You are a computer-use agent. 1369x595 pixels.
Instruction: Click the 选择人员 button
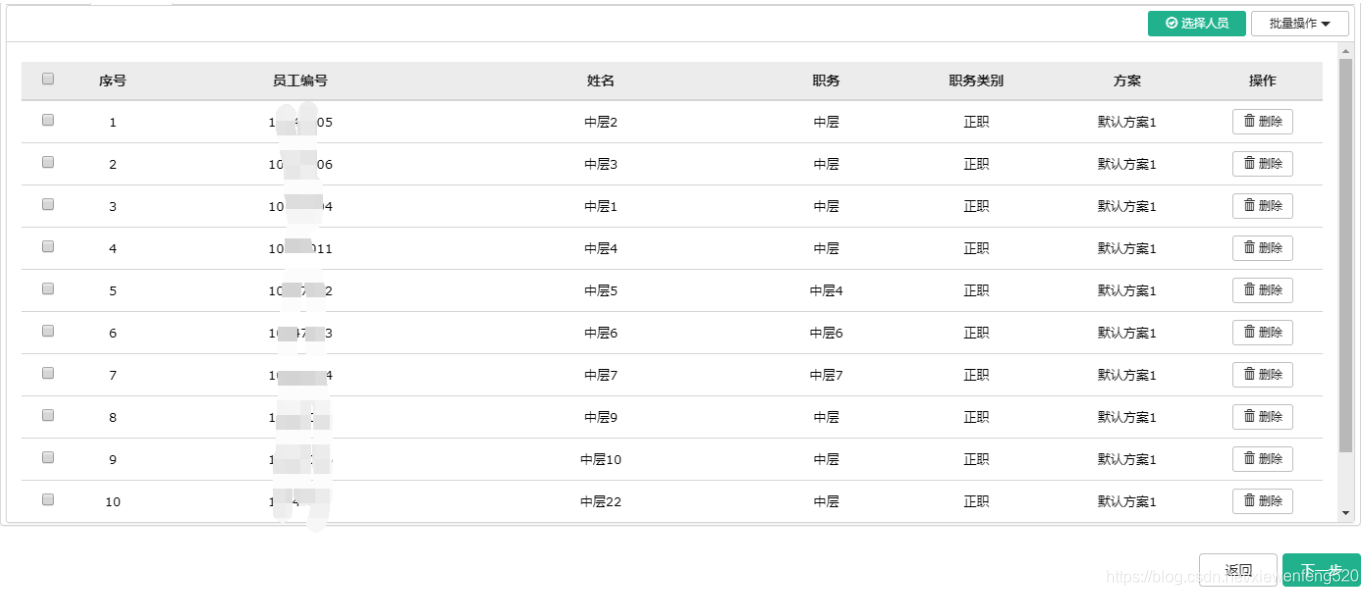point(1196,23)
